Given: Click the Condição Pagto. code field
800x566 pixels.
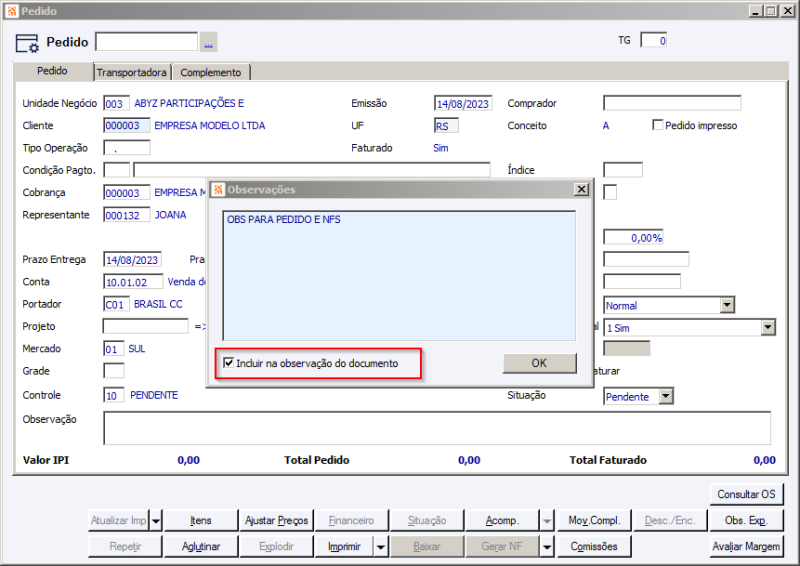Looking at the screenshot, I should [116, 170].
